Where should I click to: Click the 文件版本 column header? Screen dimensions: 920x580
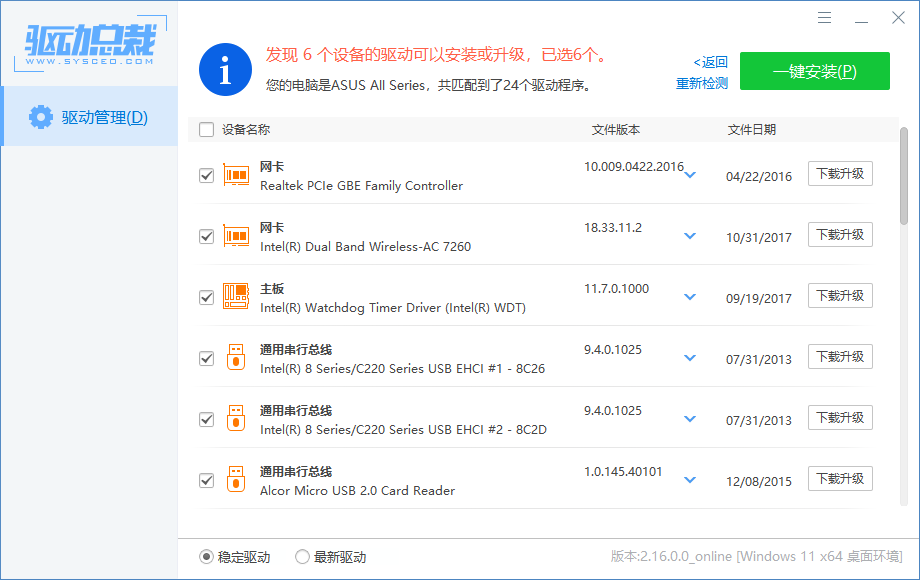[615, 130]
